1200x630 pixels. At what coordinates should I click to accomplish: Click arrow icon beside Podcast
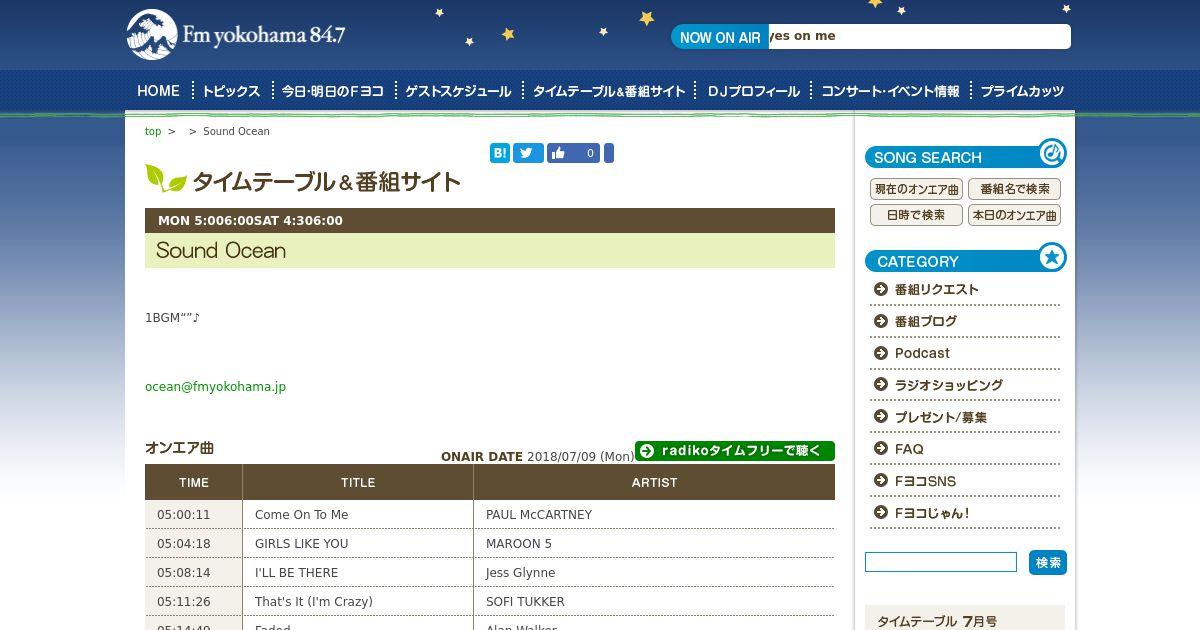[x=881, y=353]
